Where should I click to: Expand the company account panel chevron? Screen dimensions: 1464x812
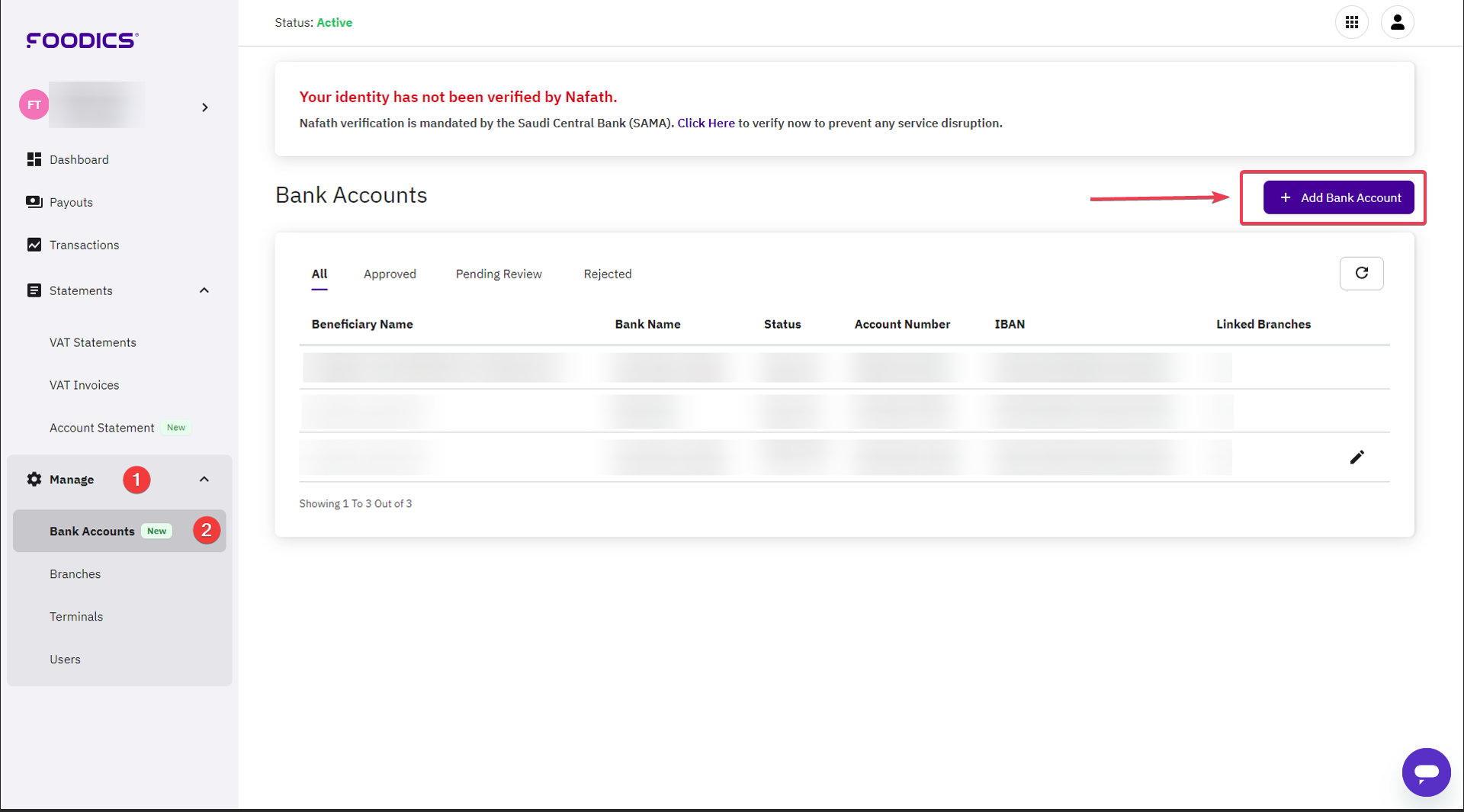click(x=204, y=108)
